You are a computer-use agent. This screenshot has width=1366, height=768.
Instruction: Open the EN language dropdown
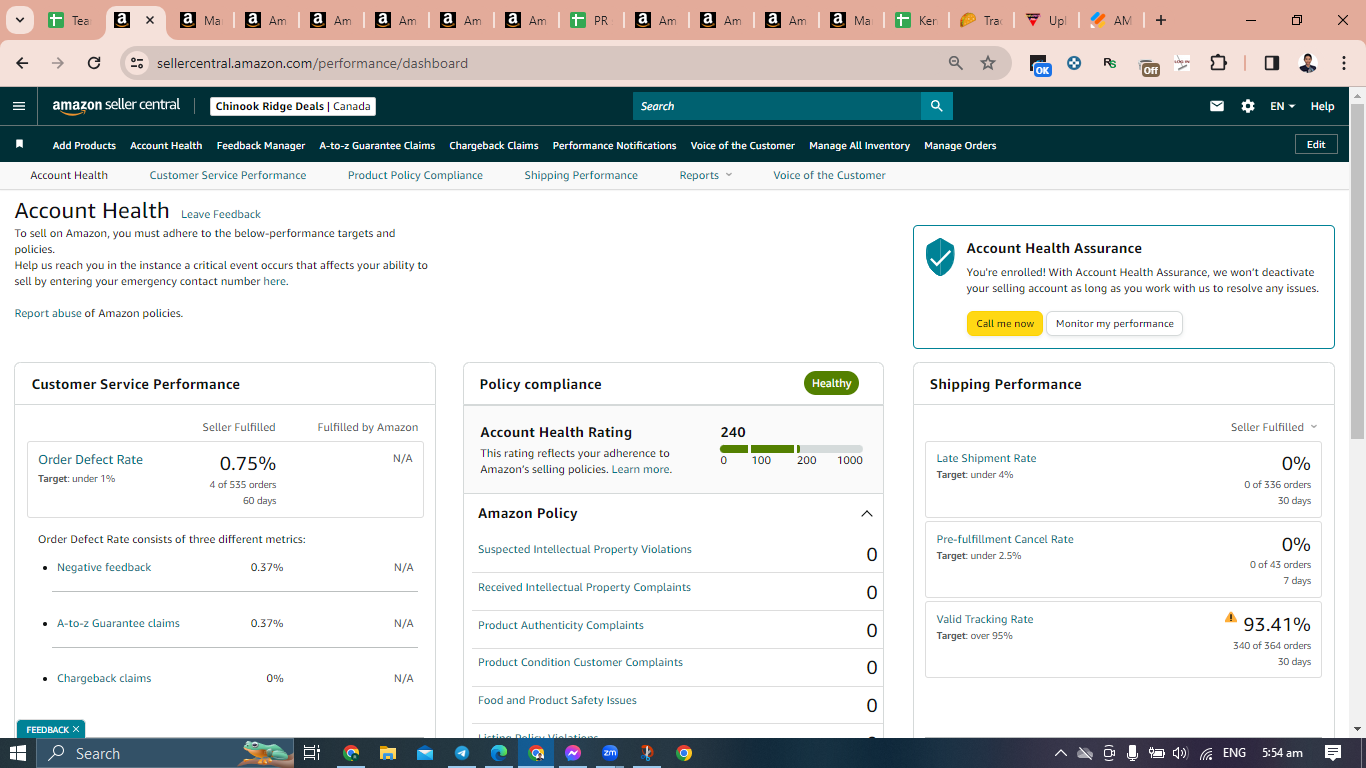[x=1282, y=106]
